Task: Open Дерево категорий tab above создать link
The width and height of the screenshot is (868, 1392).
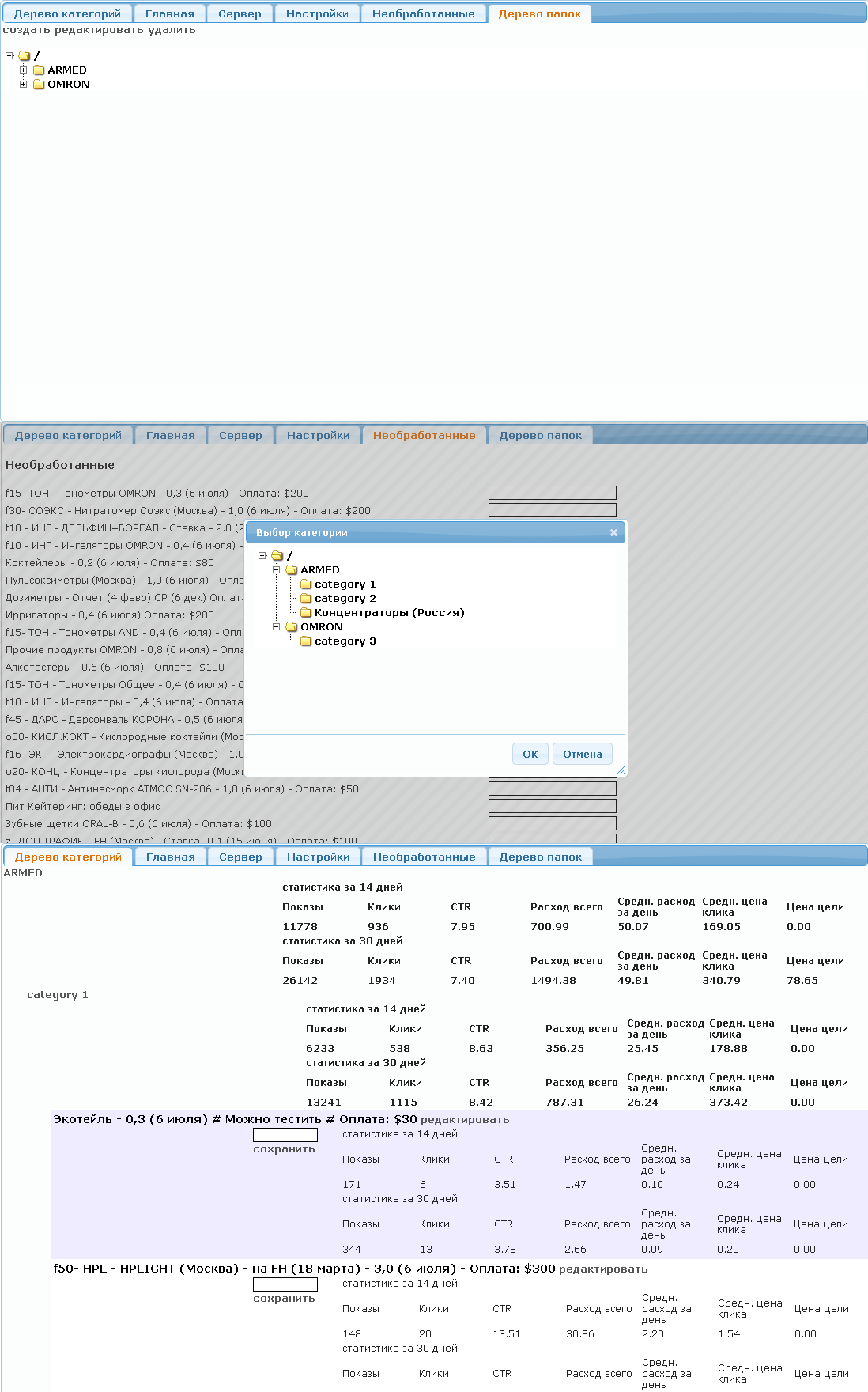Action: tap(67, 13)
